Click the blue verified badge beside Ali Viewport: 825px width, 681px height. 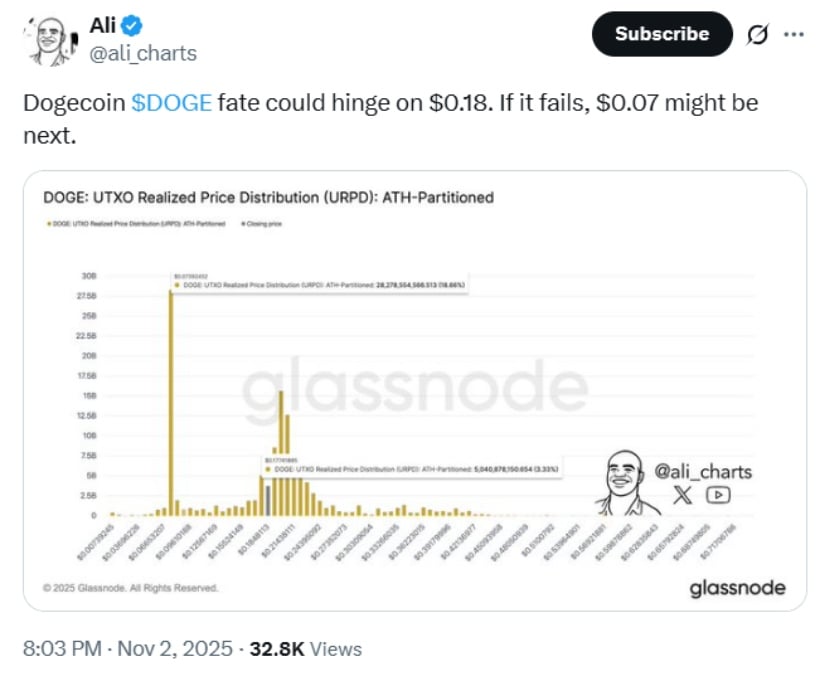tap(134, 26)
